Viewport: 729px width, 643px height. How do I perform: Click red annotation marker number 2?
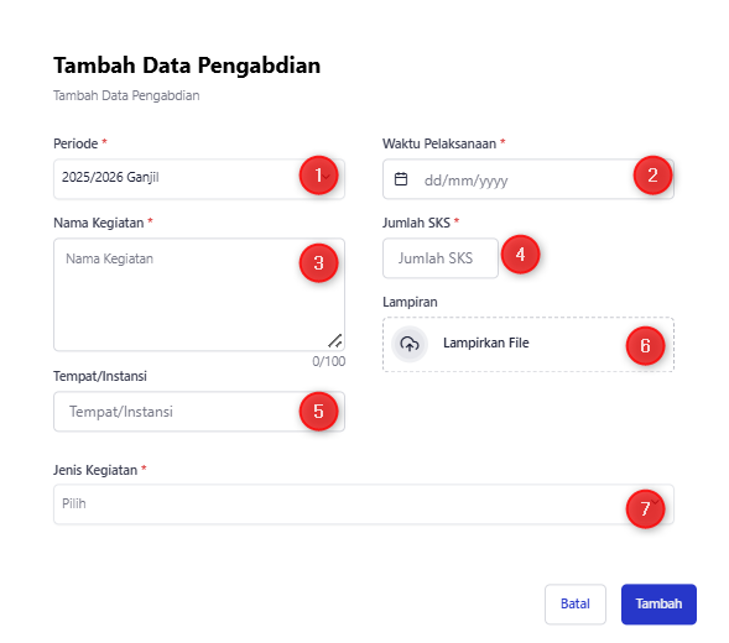tap(653, 175)
